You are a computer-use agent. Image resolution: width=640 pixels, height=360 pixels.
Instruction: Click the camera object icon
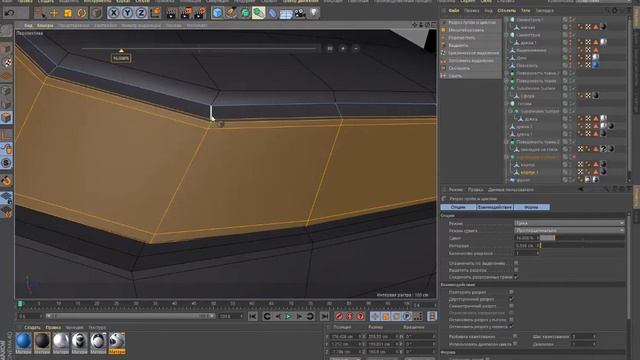click(300, 13)
